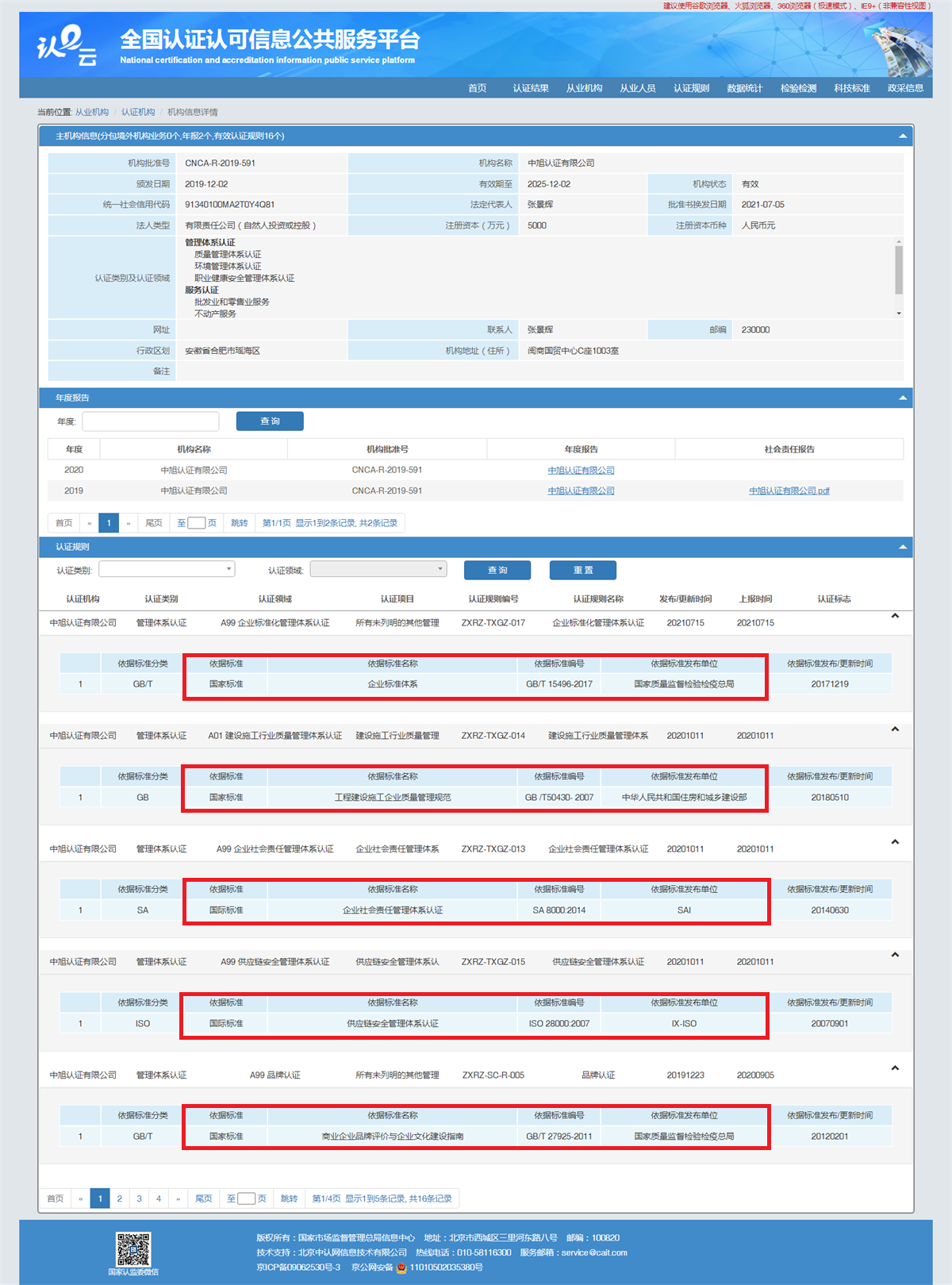Collapse the ZXRZ-TXGZ-013 rule row chevron

click(895, 842)
